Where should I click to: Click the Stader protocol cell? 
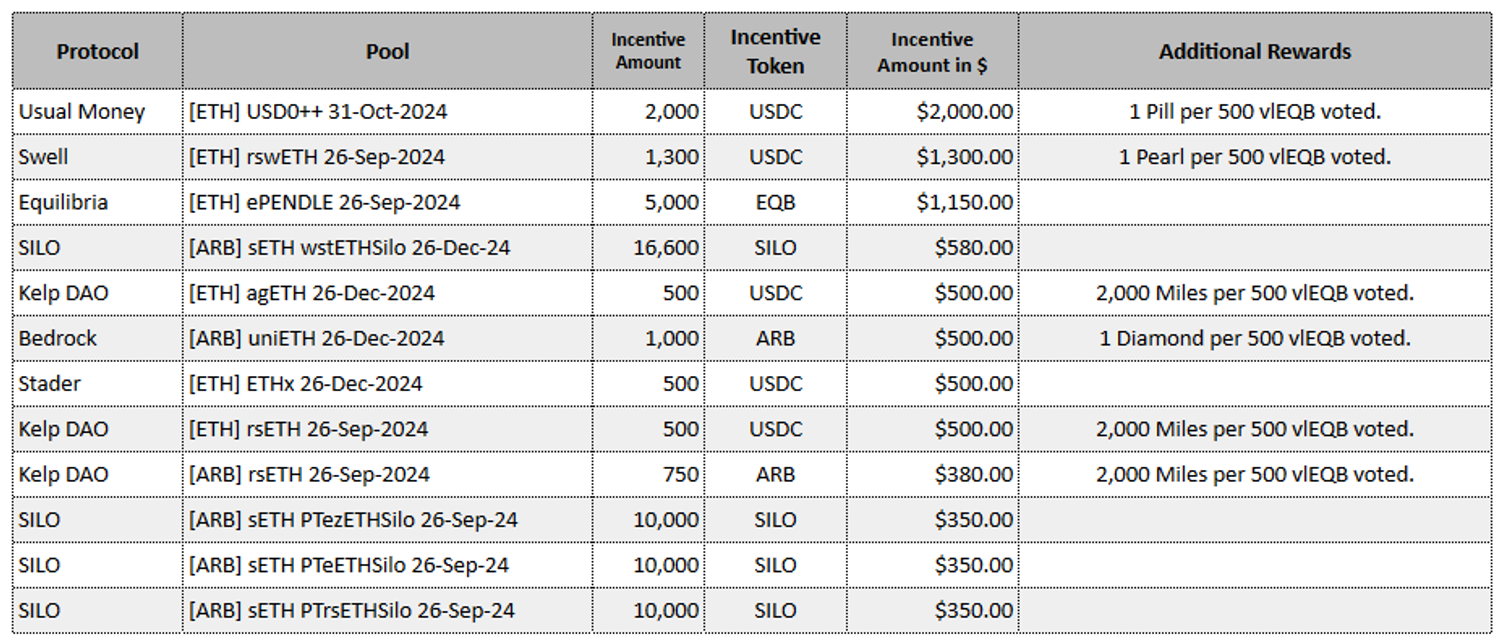(50, 383)
